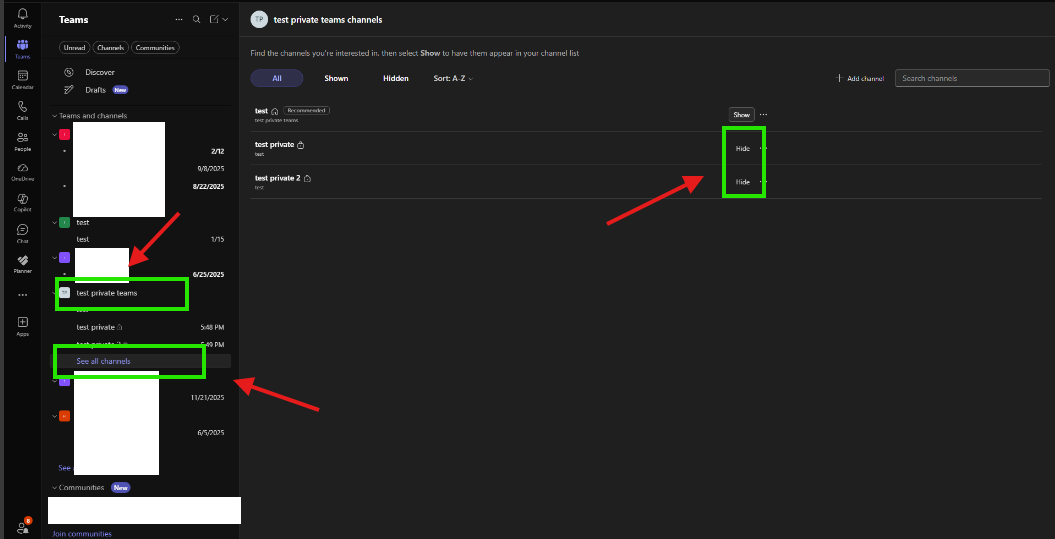Click the TP avatar in page header
The height and width of the screenshot is (539, 1055).
click(x=259, y=20)
